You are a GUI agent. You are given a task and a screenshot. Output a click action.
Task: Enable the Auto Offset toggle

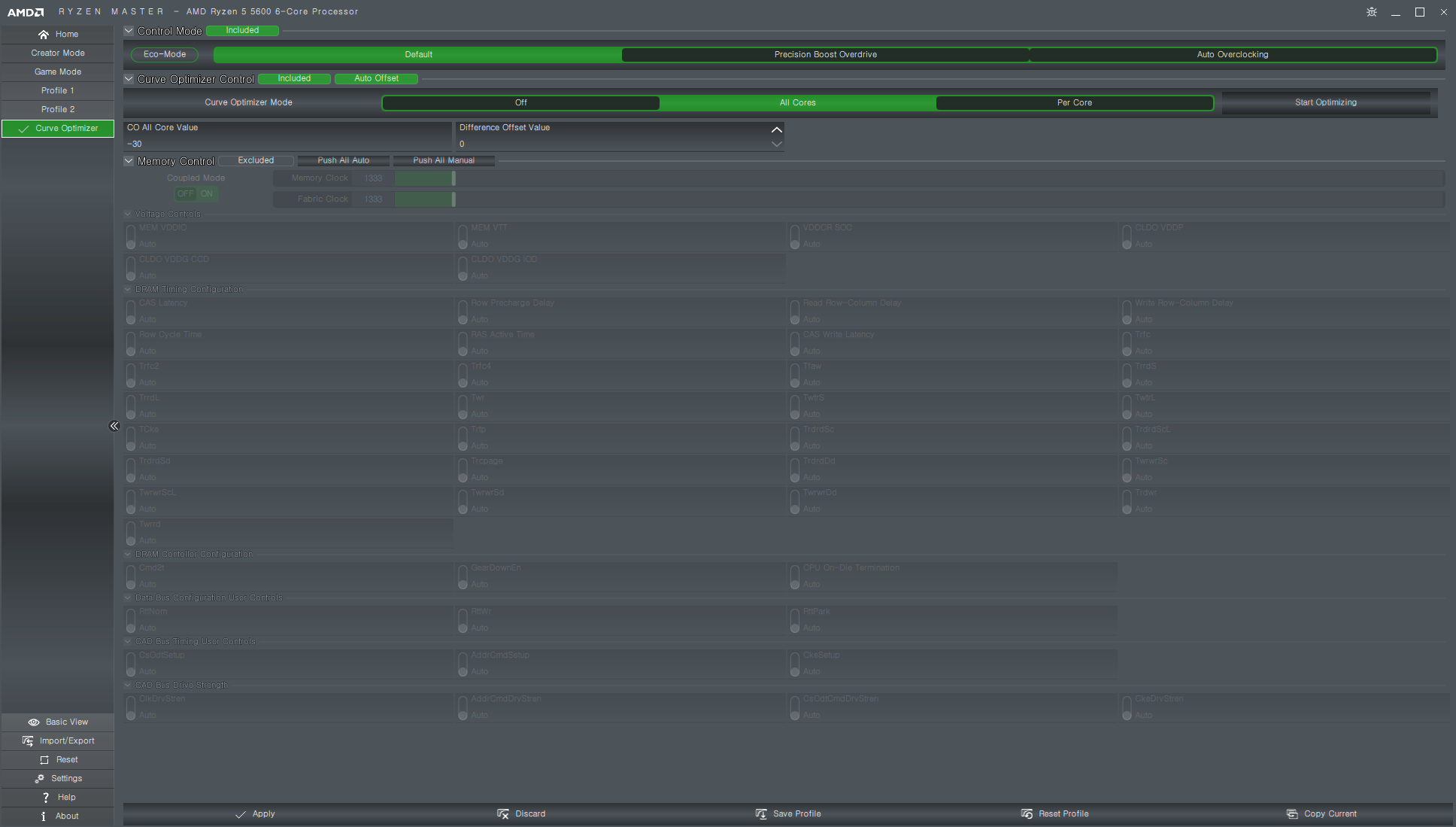tap(376, 79)
